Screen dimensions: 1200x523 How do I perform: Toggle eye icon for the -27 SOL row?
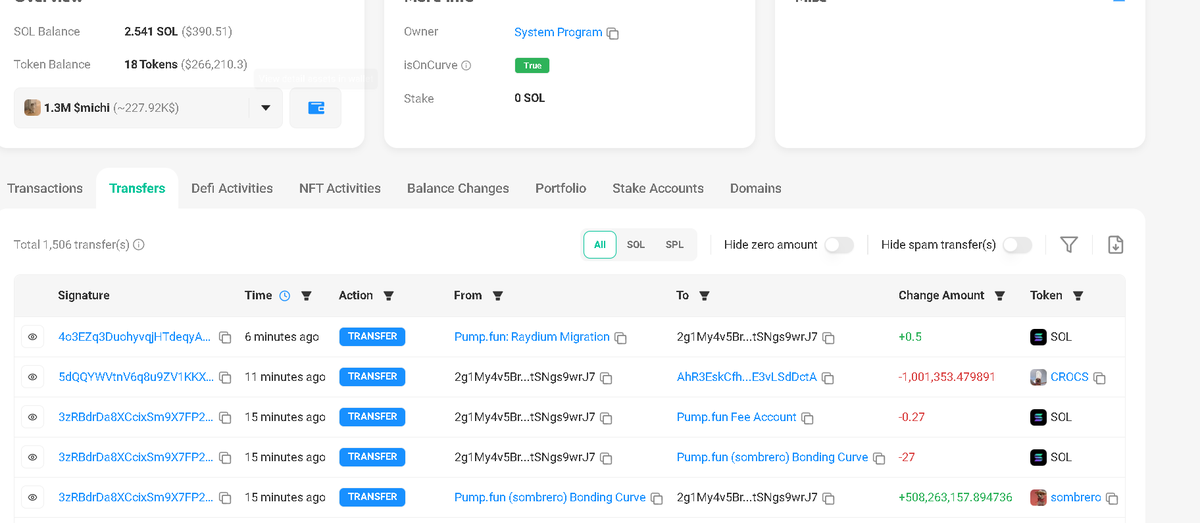(x=33, y=457)
